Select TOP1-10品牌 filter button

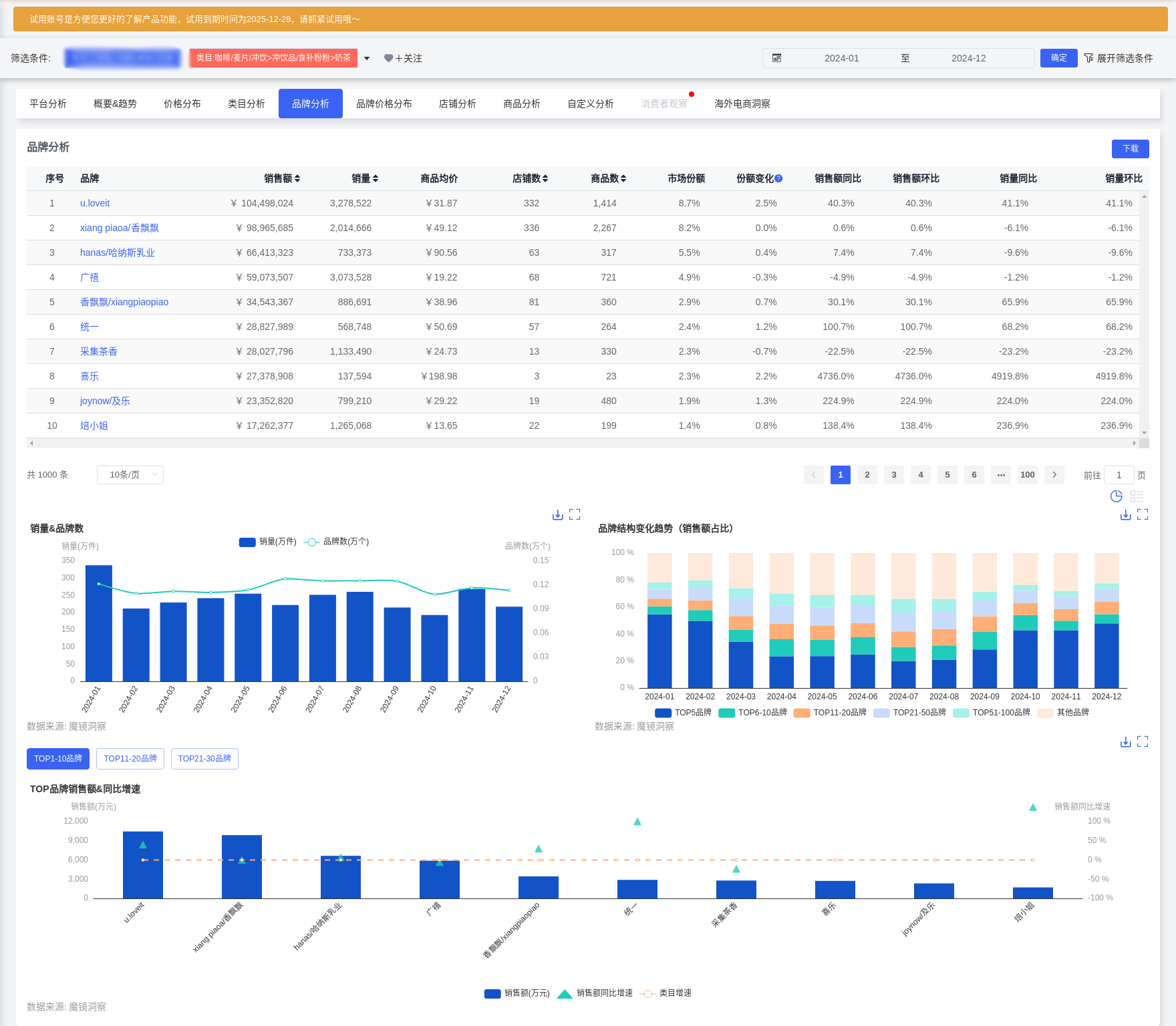pos(58,759)
